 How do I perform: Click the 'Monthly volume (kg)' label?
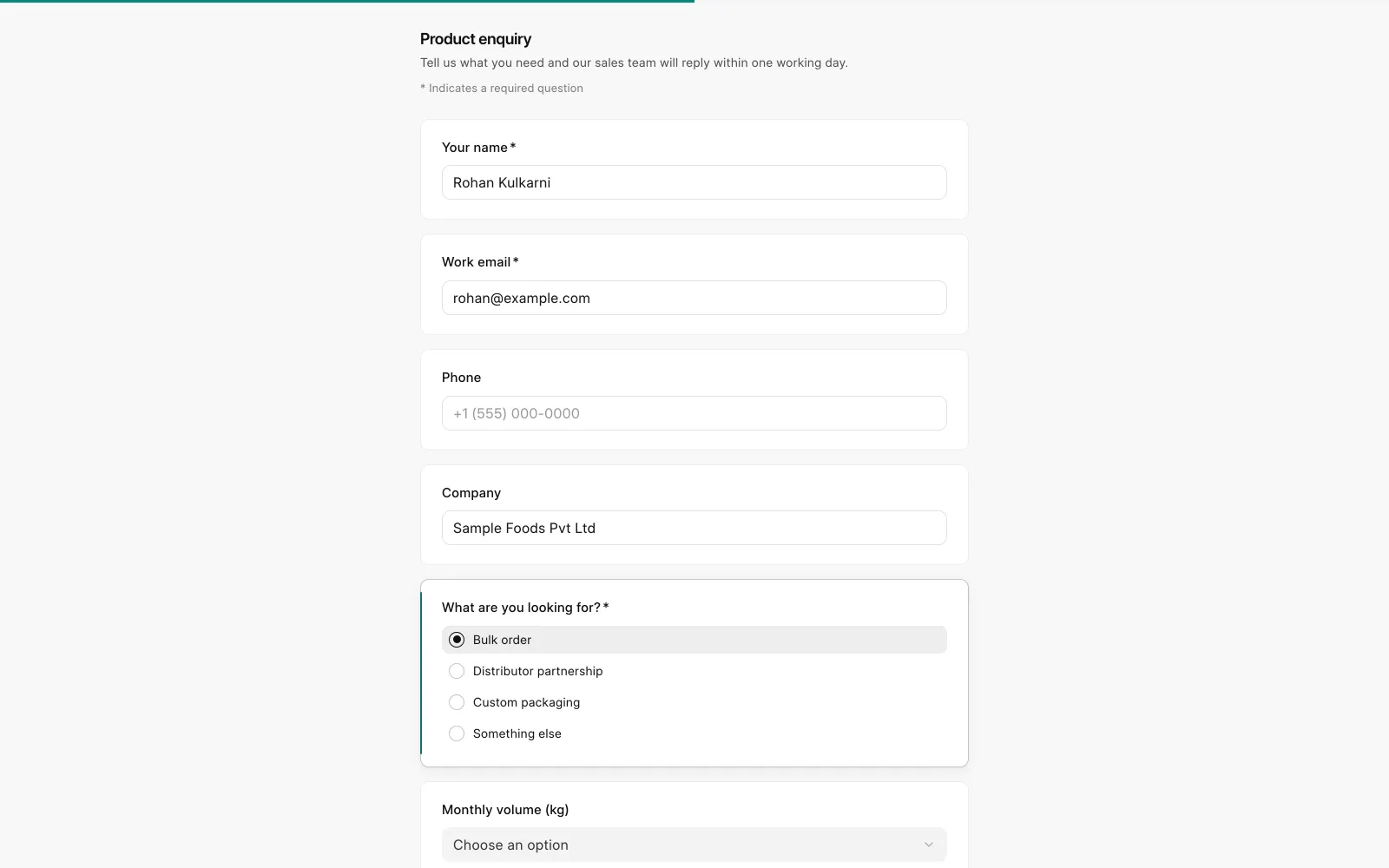coord(505,810)
